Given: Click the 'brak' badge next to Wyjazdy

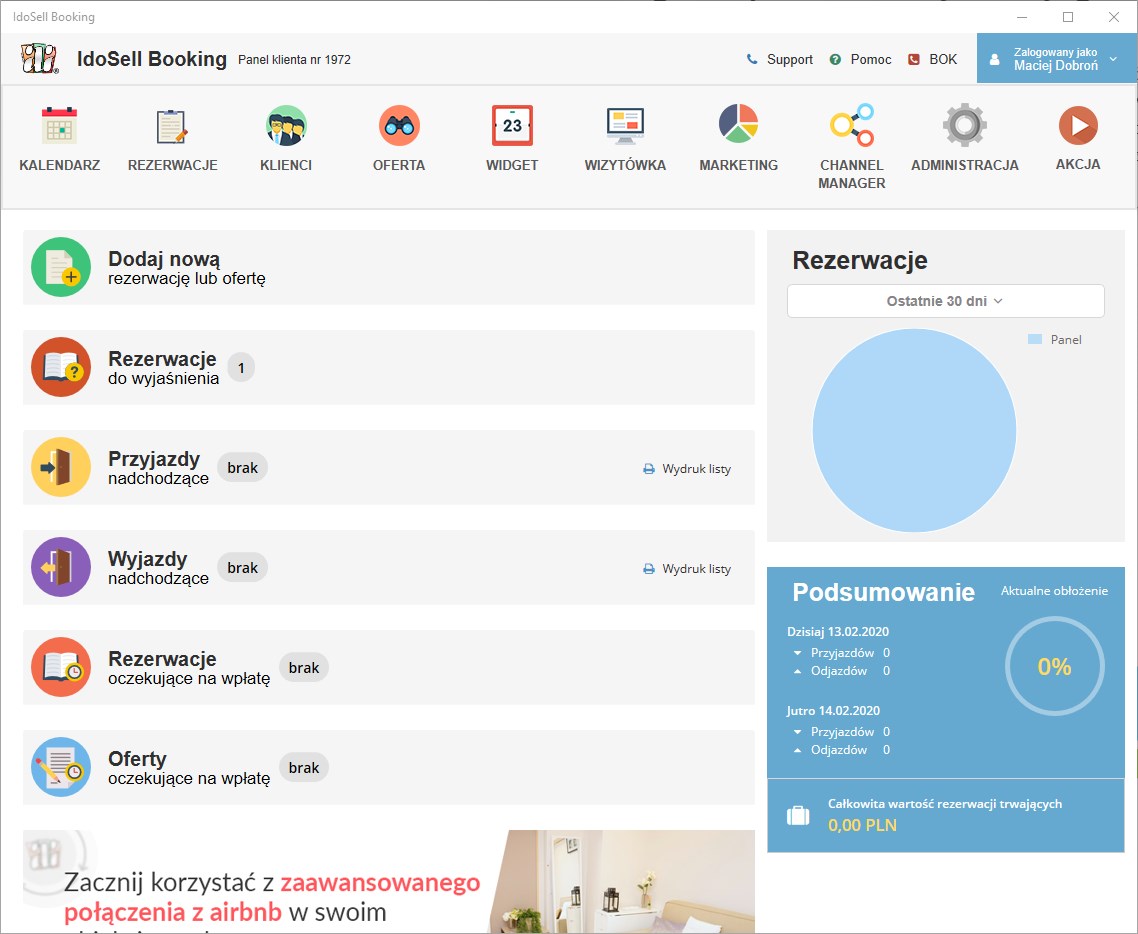Looking at the screenshot, I should click(x=242, y=568).
